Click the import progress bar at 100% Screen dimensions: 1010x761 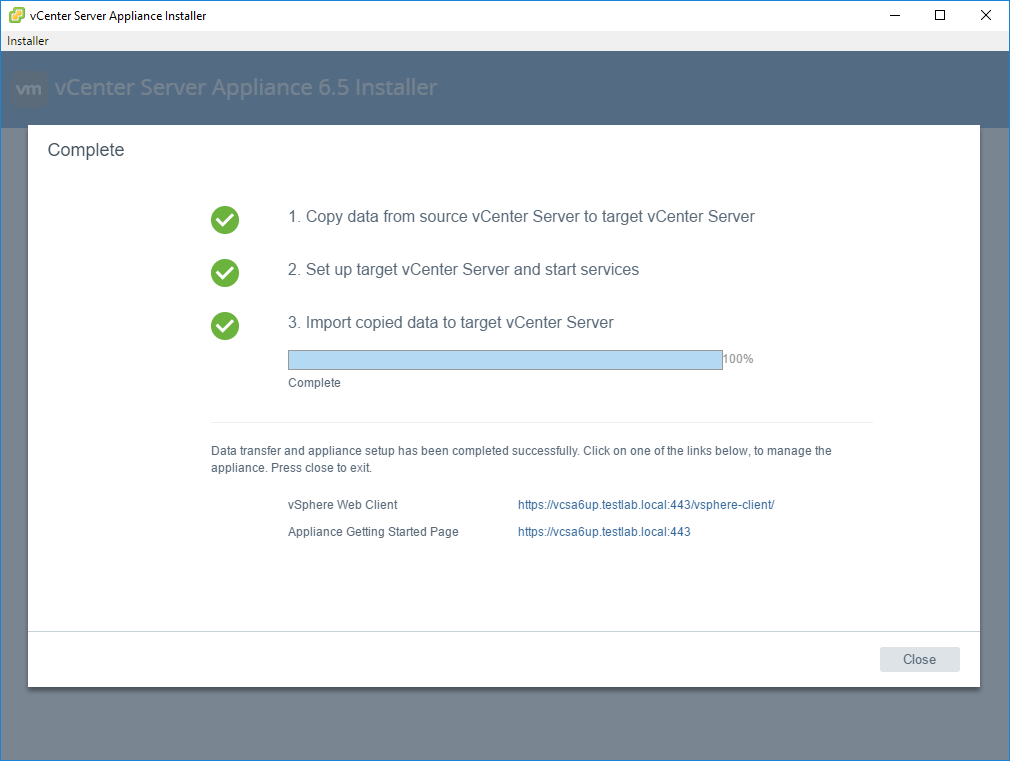click(x=505, y=360)
